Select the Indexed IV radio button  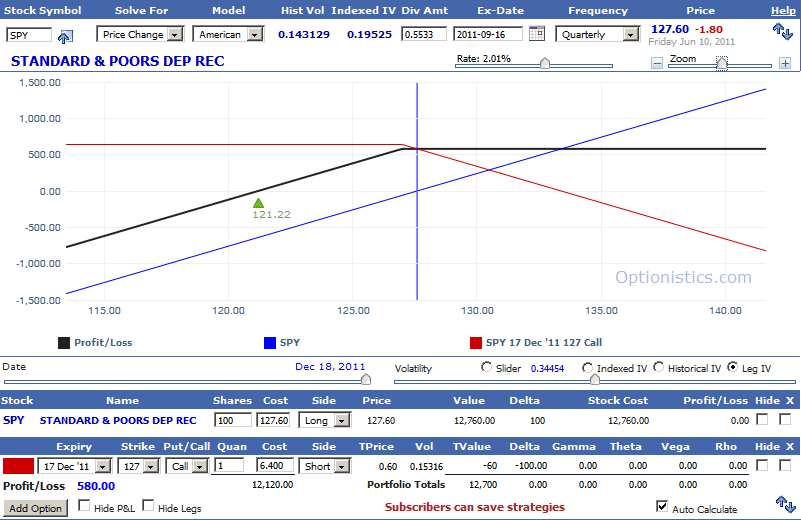(x=587, y=367)
